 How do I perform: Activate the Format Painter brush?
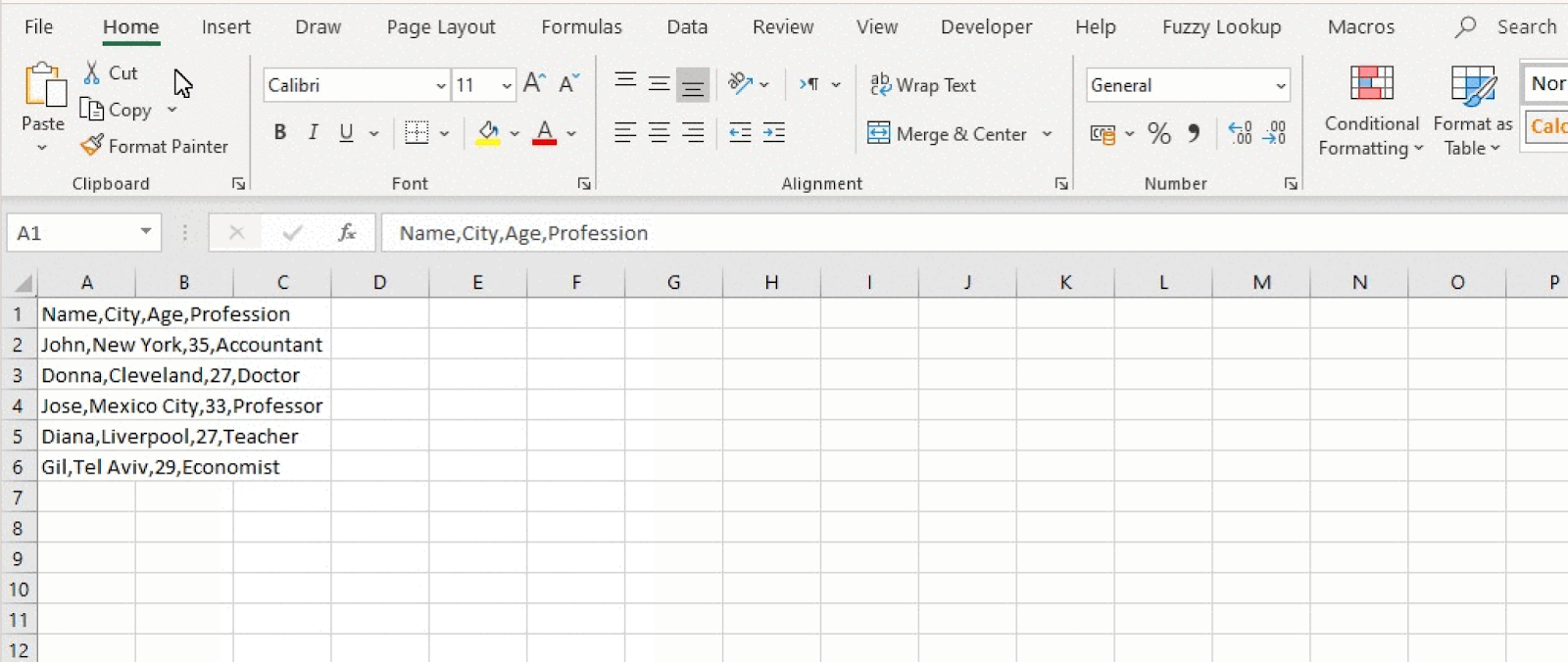point(92,146)
